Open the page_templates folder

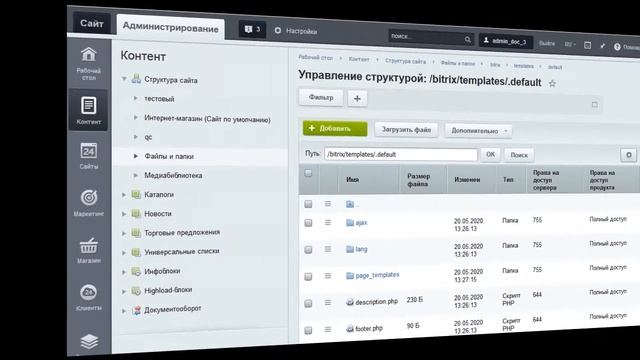(377, 275)
